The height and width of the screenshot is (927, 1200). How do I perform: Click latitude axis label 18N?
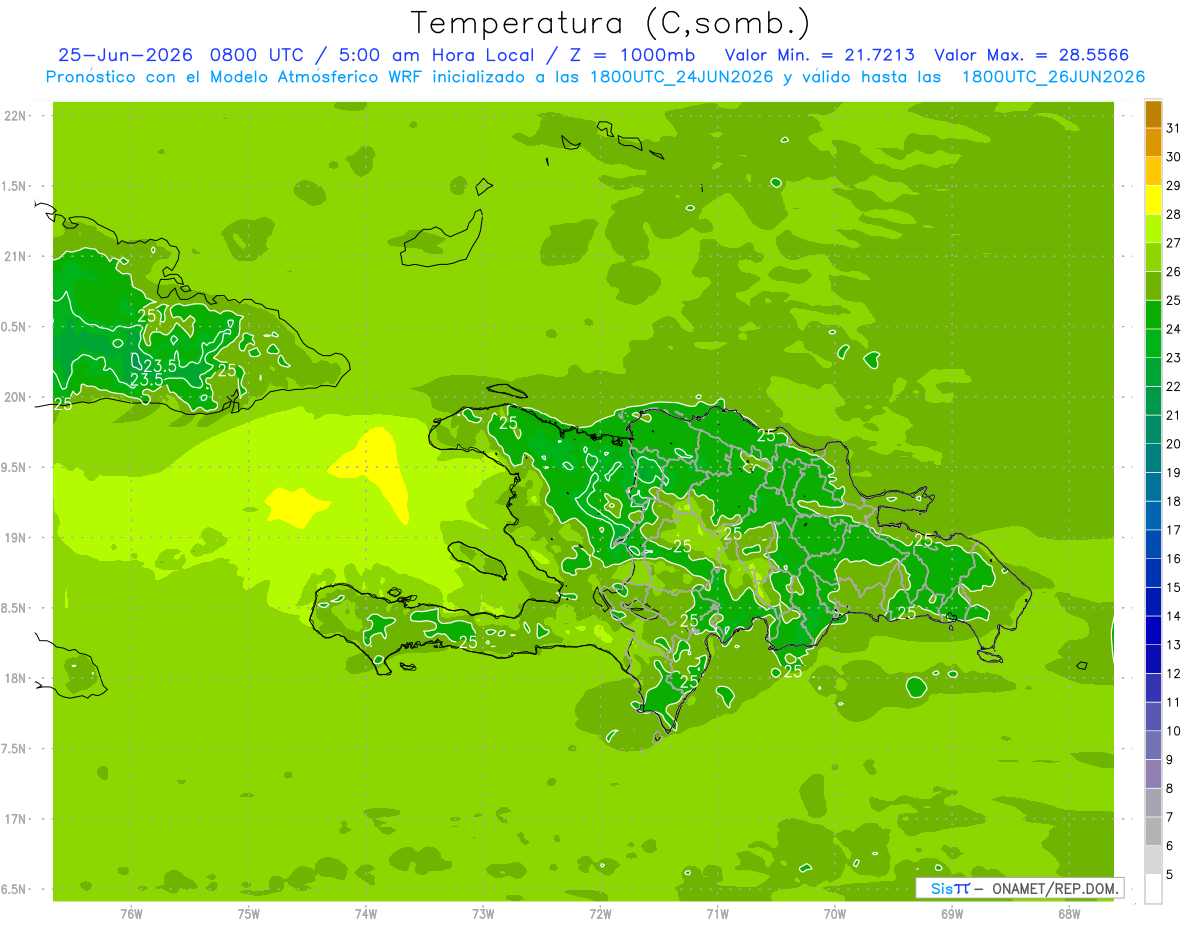pos(16,679)
